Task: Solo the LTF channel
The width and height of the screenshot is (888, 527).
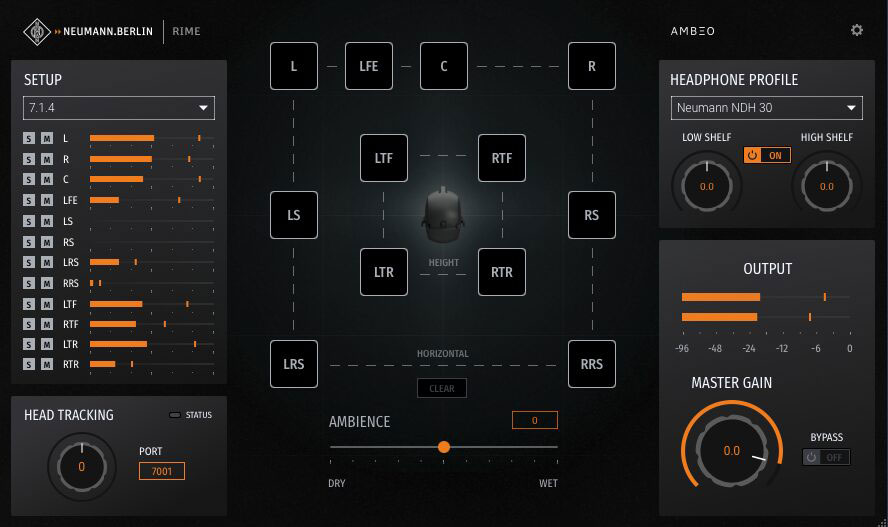Action: tap(29, 304)
